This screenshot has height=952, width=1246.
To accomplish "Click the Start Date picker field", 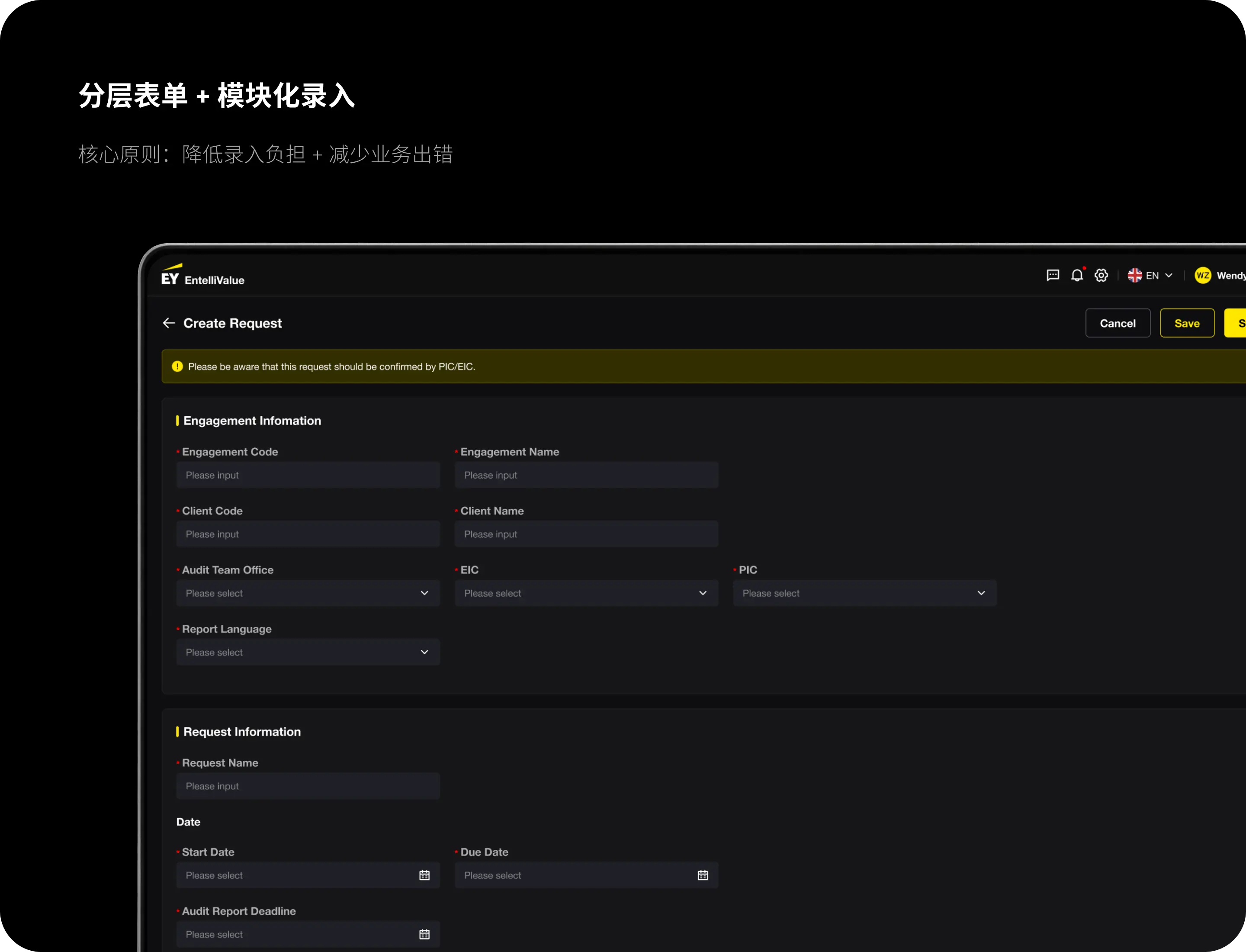I will (x=308, y=875).
